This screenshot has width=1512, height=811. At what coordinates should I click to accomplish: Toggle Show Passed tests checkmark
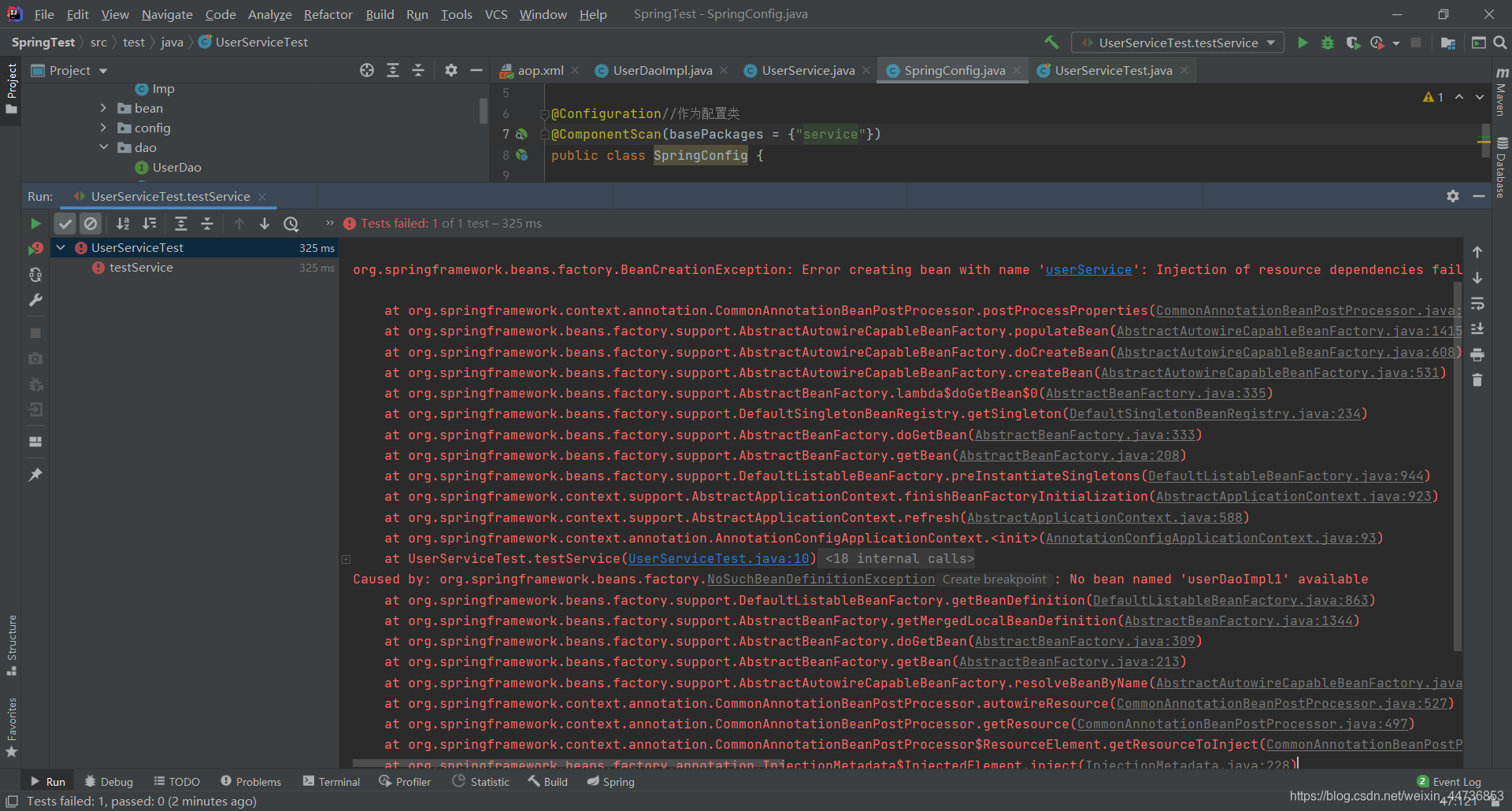click(65, 224)
